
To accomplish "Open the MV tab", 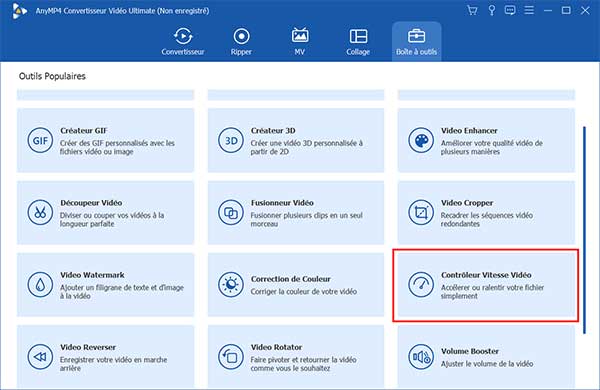I will tap(300, 41).
